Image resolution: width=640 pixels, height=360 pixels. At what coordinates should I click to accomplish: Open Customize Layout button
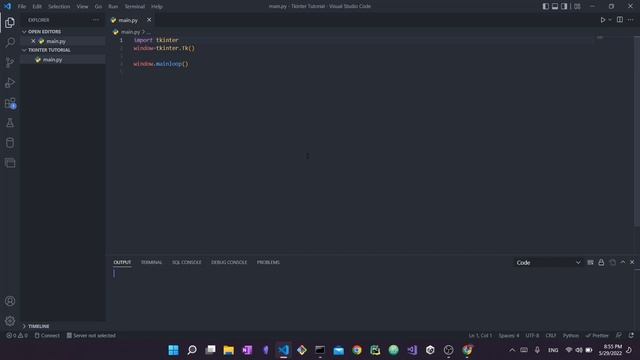(577, 6)
